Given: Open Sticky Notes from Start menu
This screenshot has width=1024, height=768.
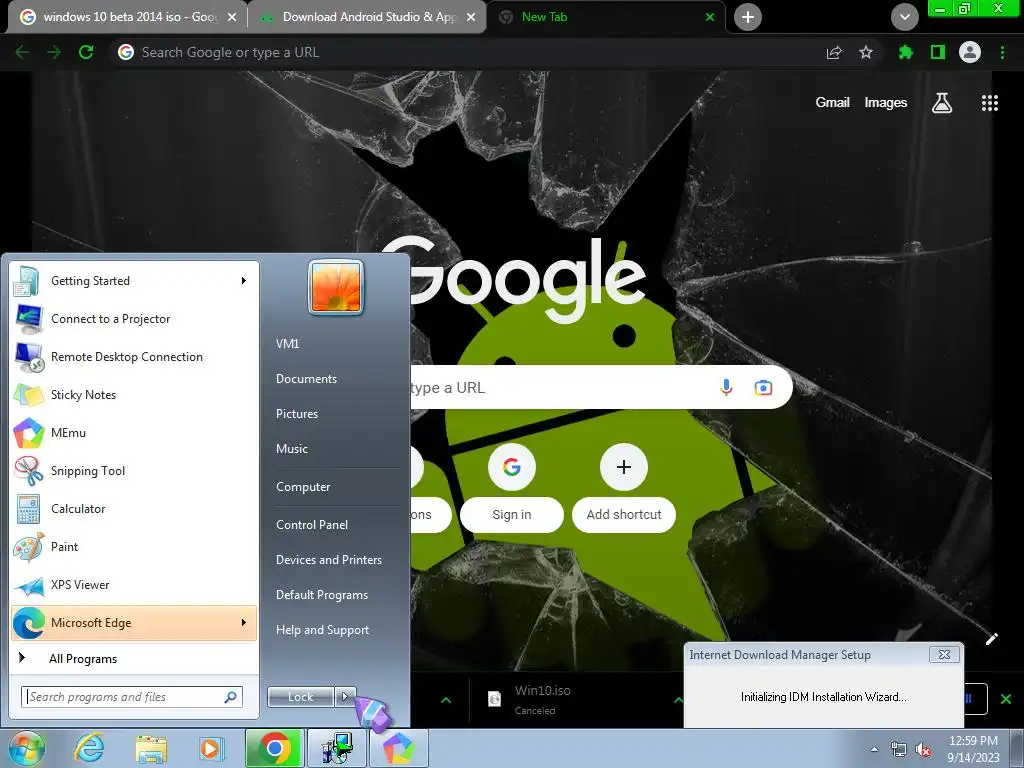Looking at the screenshot, I should click(134, 395).
